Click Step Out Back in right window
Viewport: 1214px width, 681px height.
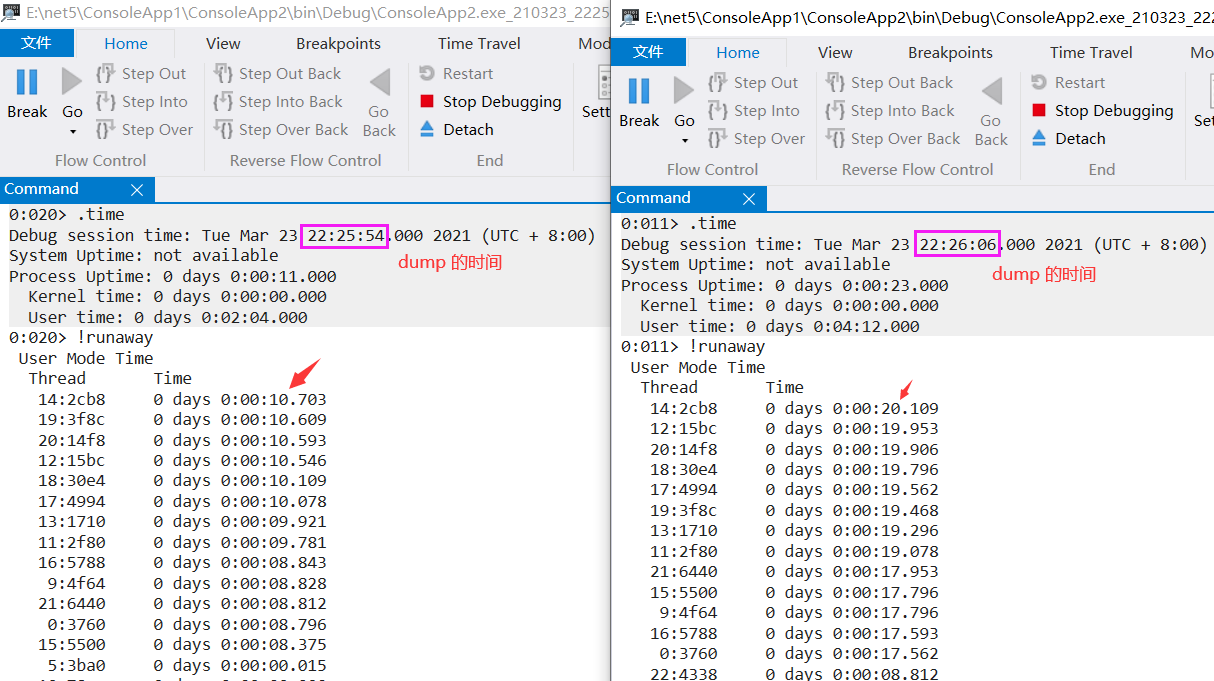pyautogui.click(x=889, y=83)
